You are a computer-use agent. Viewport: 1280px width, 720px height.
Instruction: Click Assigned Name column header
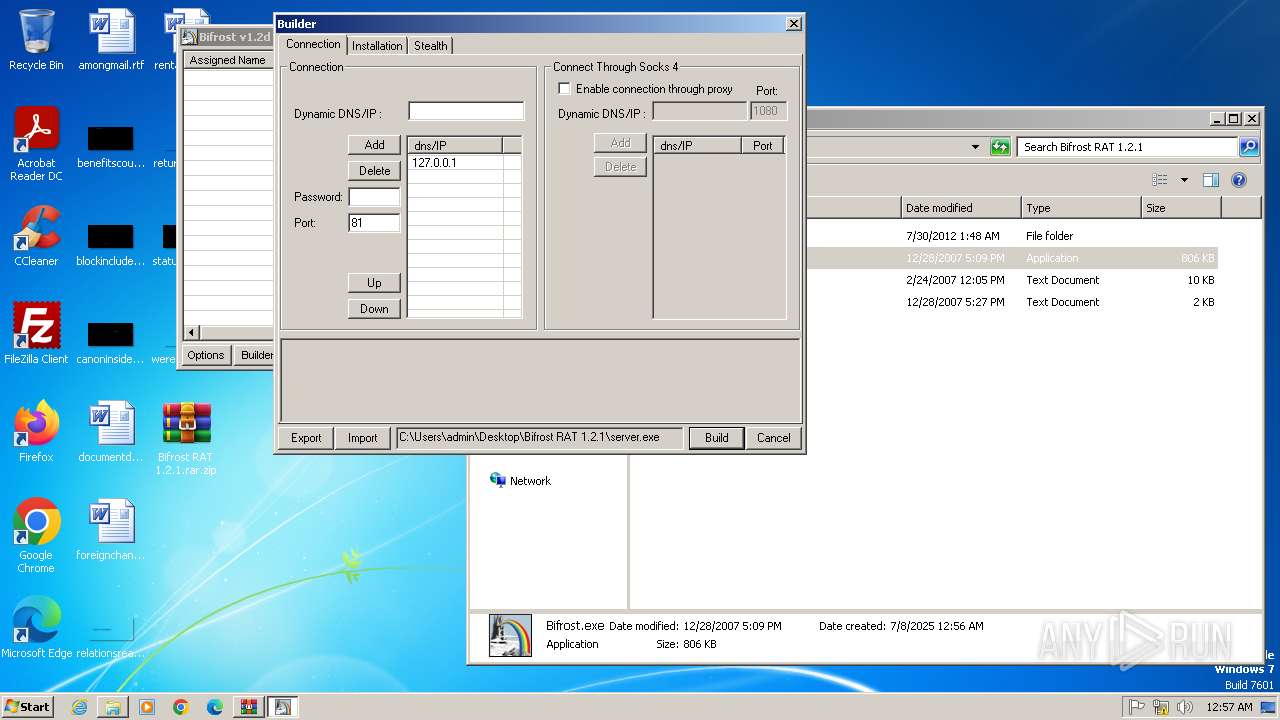[228, 60]
